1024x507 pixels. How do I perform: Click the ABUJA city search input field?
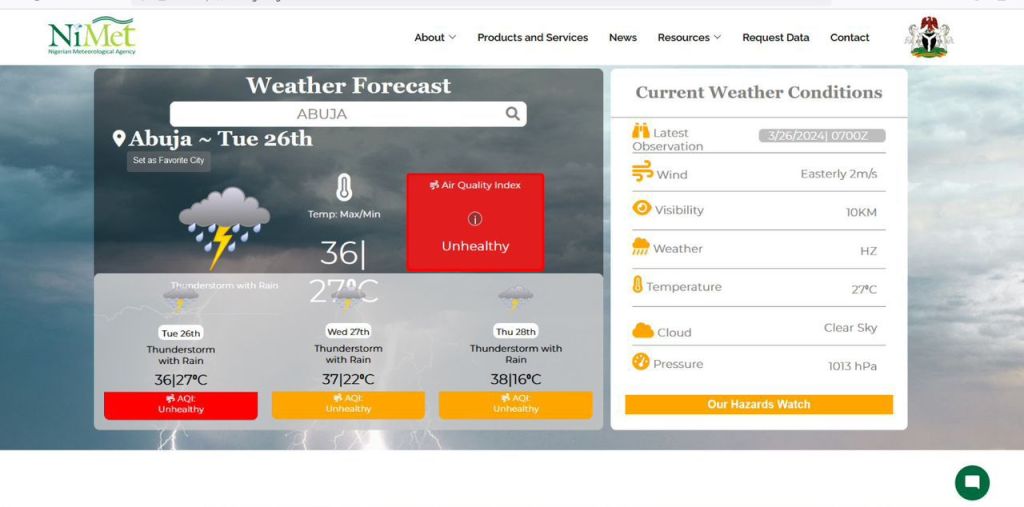(x=330, y=114)
